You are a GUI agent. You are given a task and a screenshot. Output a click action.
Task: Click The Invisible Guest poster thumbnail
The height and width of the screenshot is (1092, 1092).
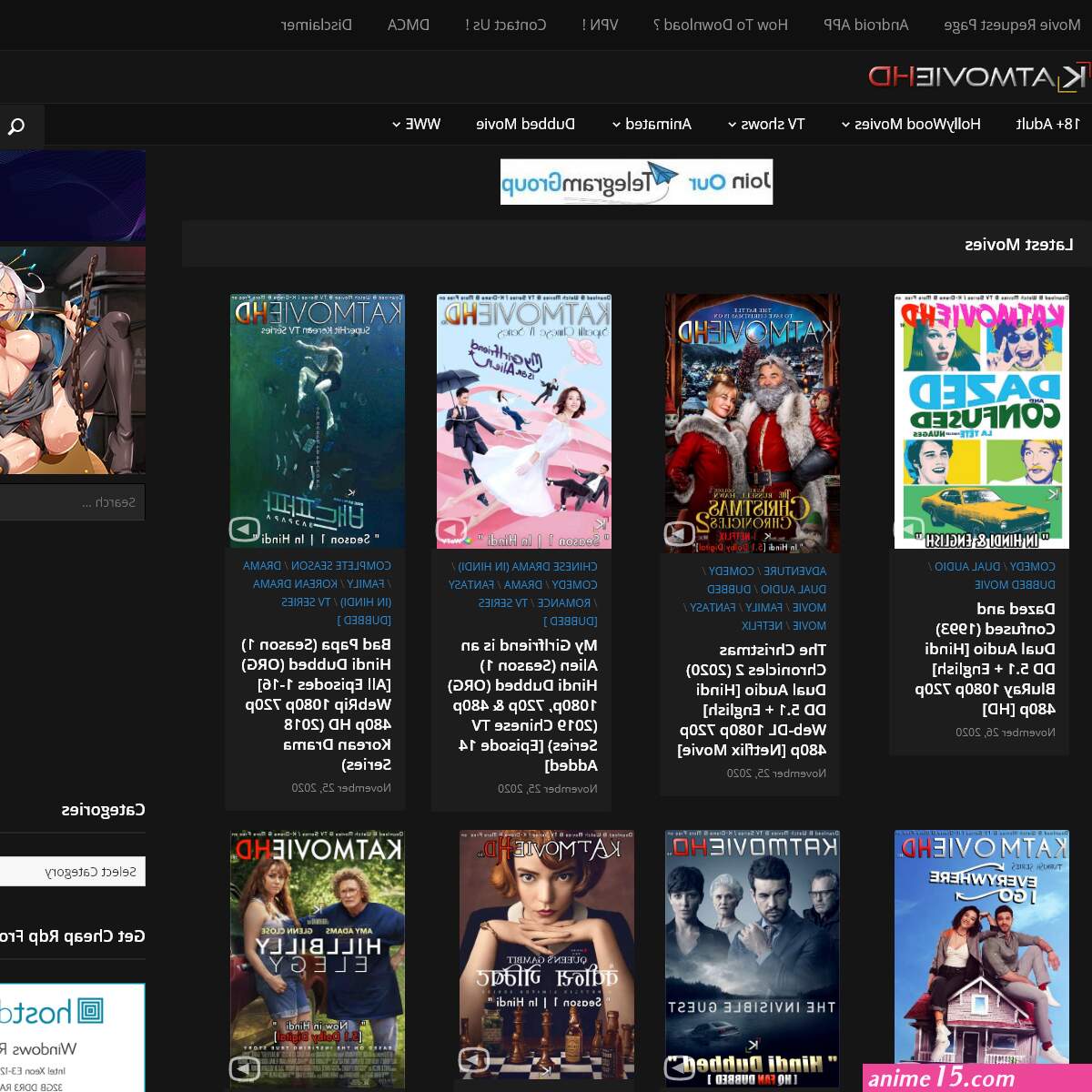(753, 958)
